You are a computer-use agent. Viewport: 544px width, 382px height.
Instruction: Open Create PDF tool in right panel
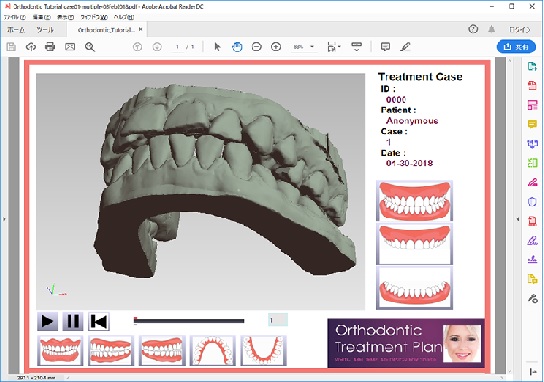point(532,85)
